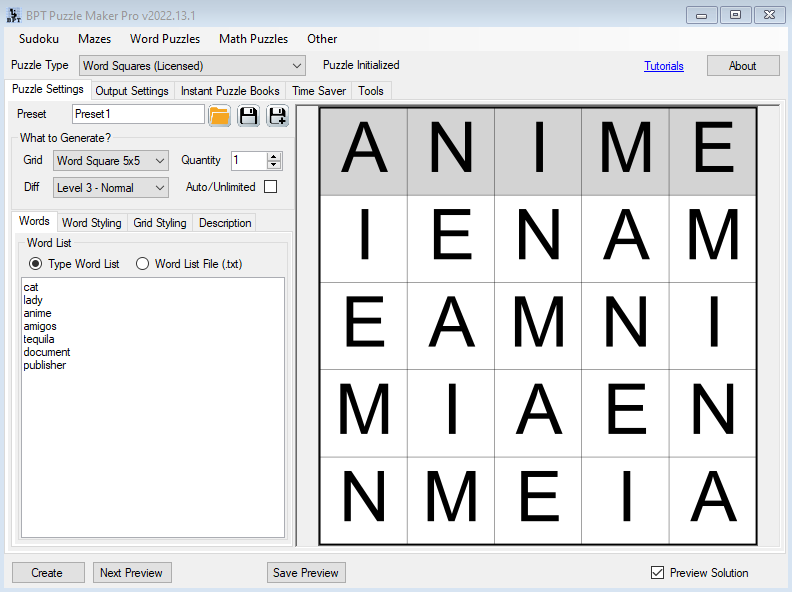
Task: Select the Word List File (.txt) radio button
Action: [x=142, y=264]
